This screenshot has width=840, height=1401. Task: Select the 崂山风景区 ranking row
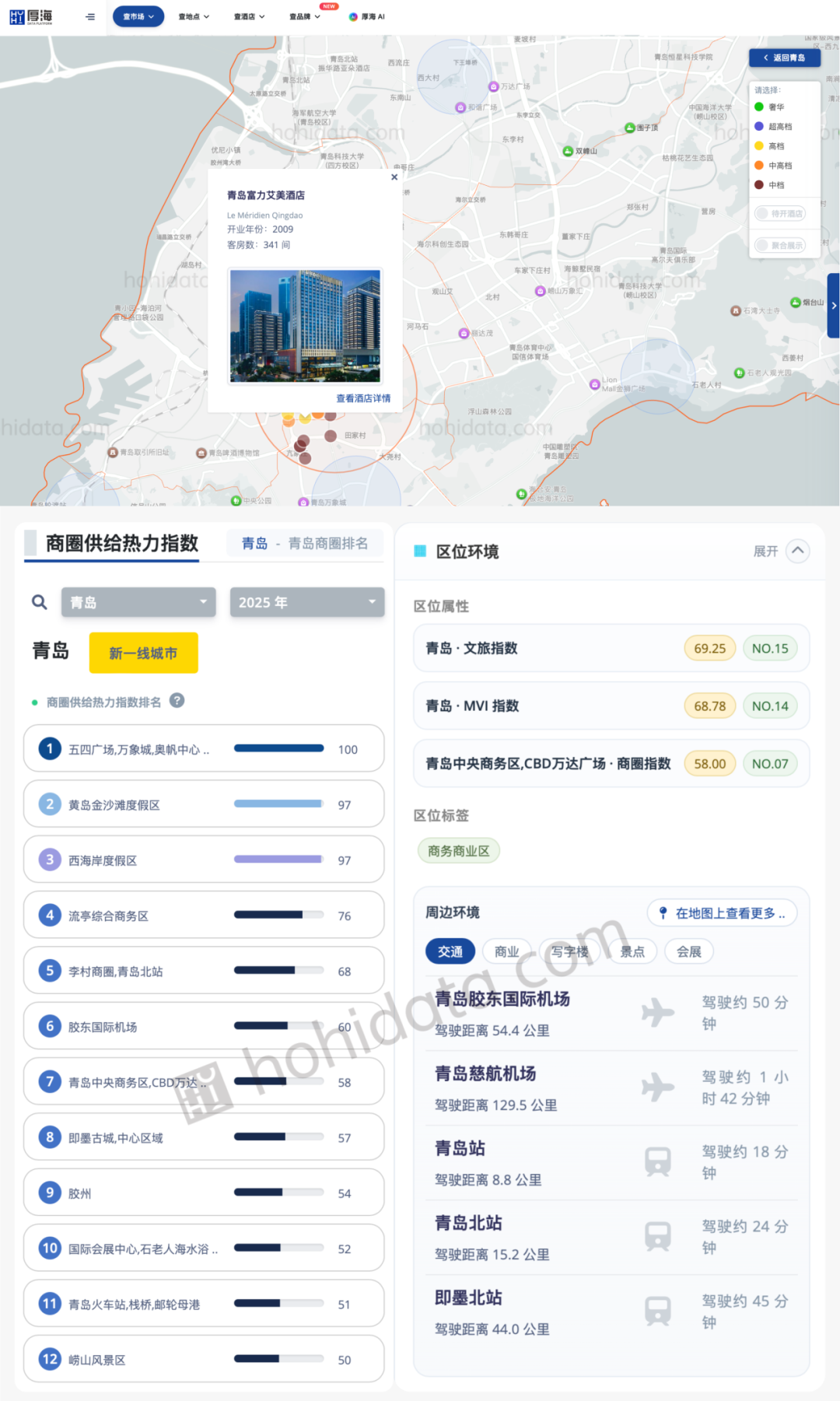click(204, 1359)
